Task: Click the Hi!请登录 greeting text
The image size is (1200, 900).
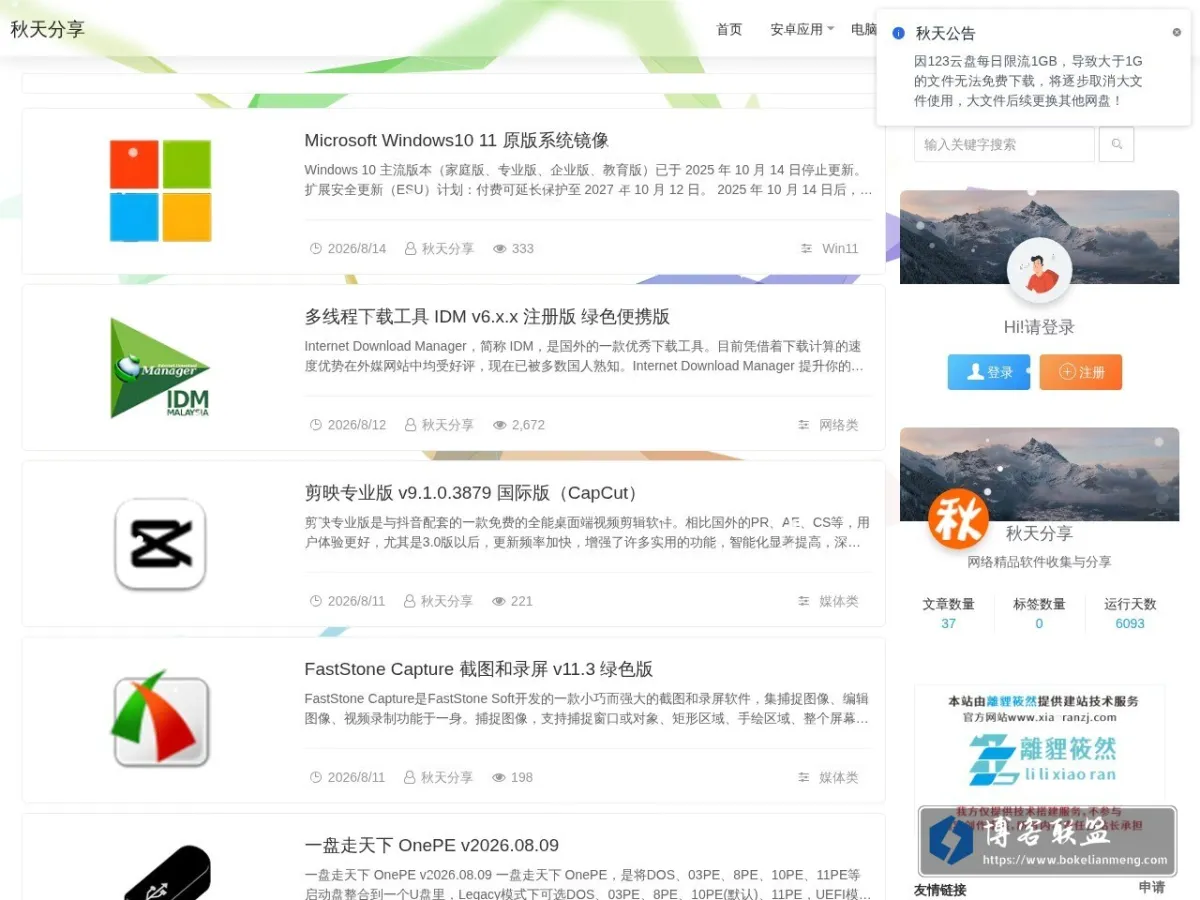Action: coord(1039,327)
